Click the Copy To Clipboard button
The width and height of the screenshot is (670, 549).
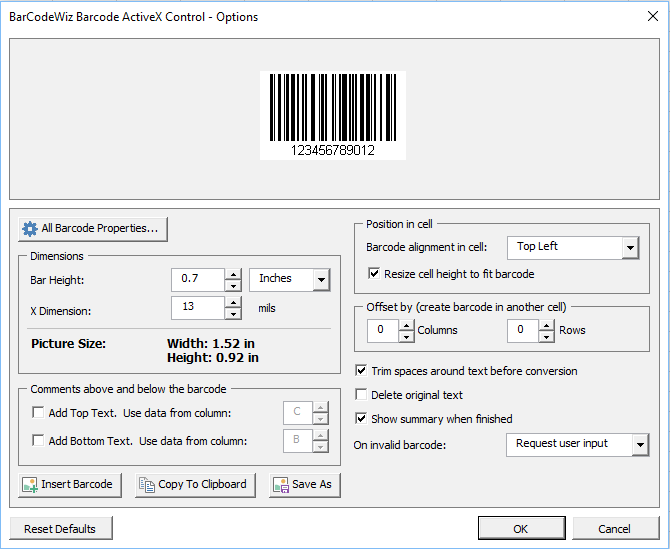click(x=195, y=485)
